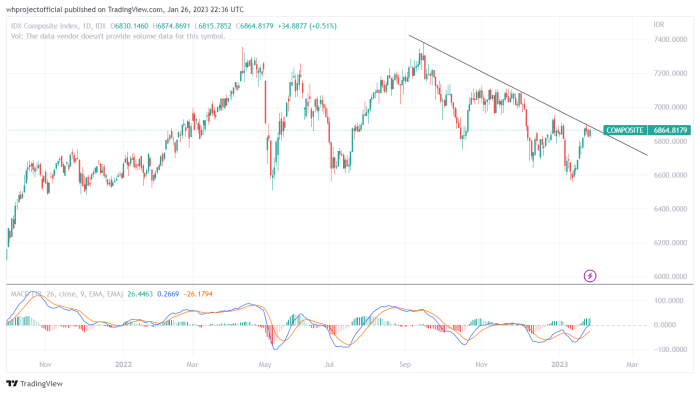Click the IDR currency label
The width and height of the screenshot is (700, 394).
pos(659,25)
